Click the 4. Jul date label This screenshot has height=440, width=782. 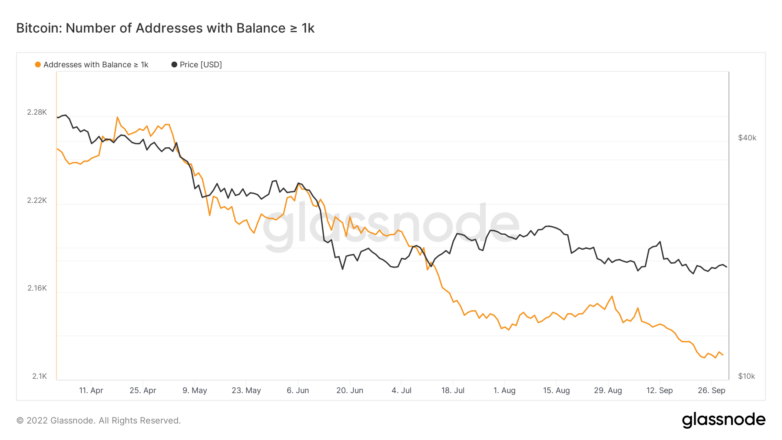point(401,390)
